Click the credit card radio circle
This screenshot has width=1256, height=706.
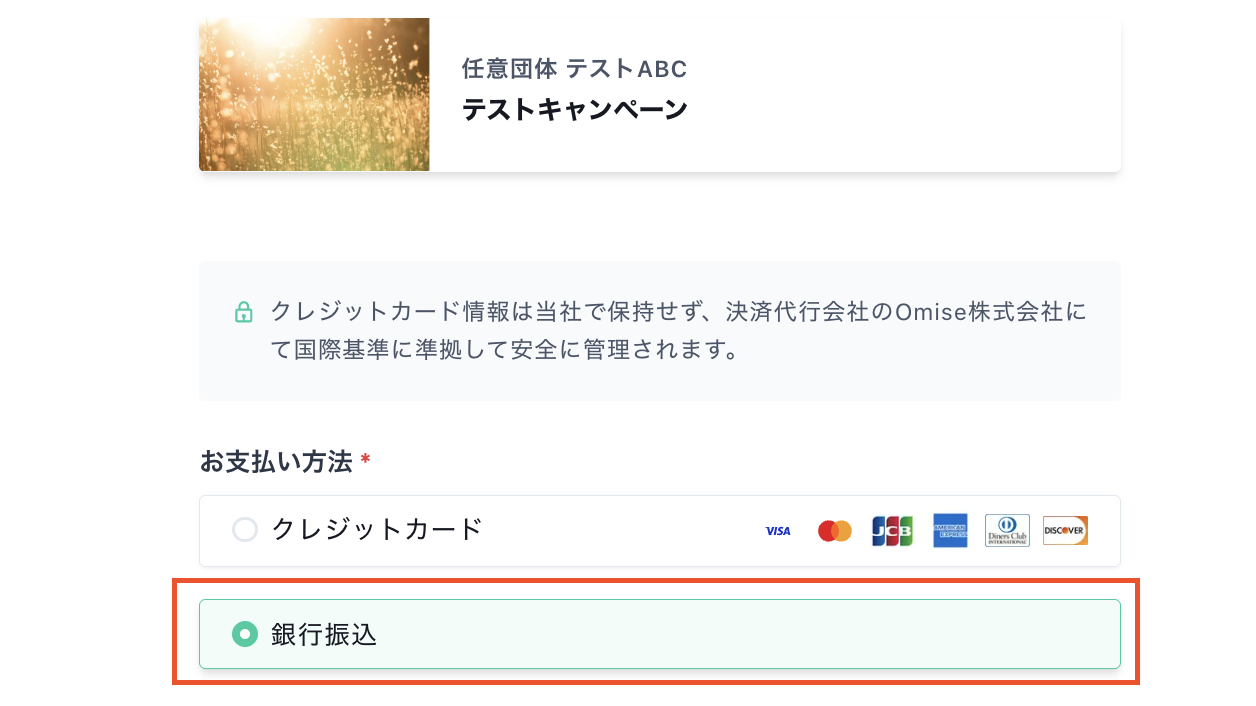point(244,530)
